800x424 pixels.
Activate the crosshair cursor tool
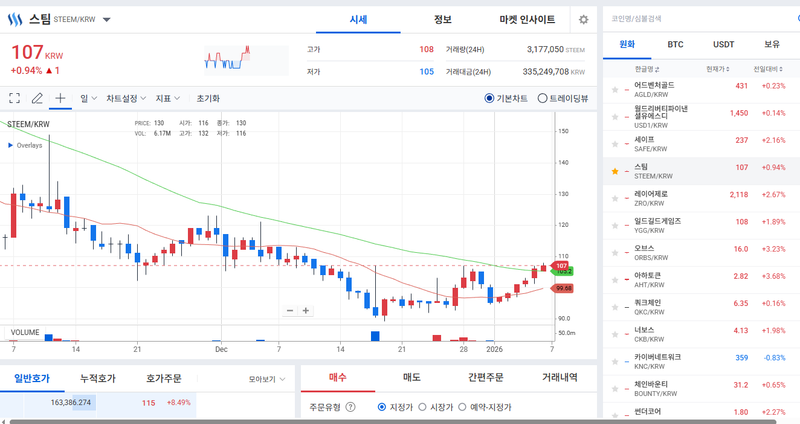(x=60, y=98)
